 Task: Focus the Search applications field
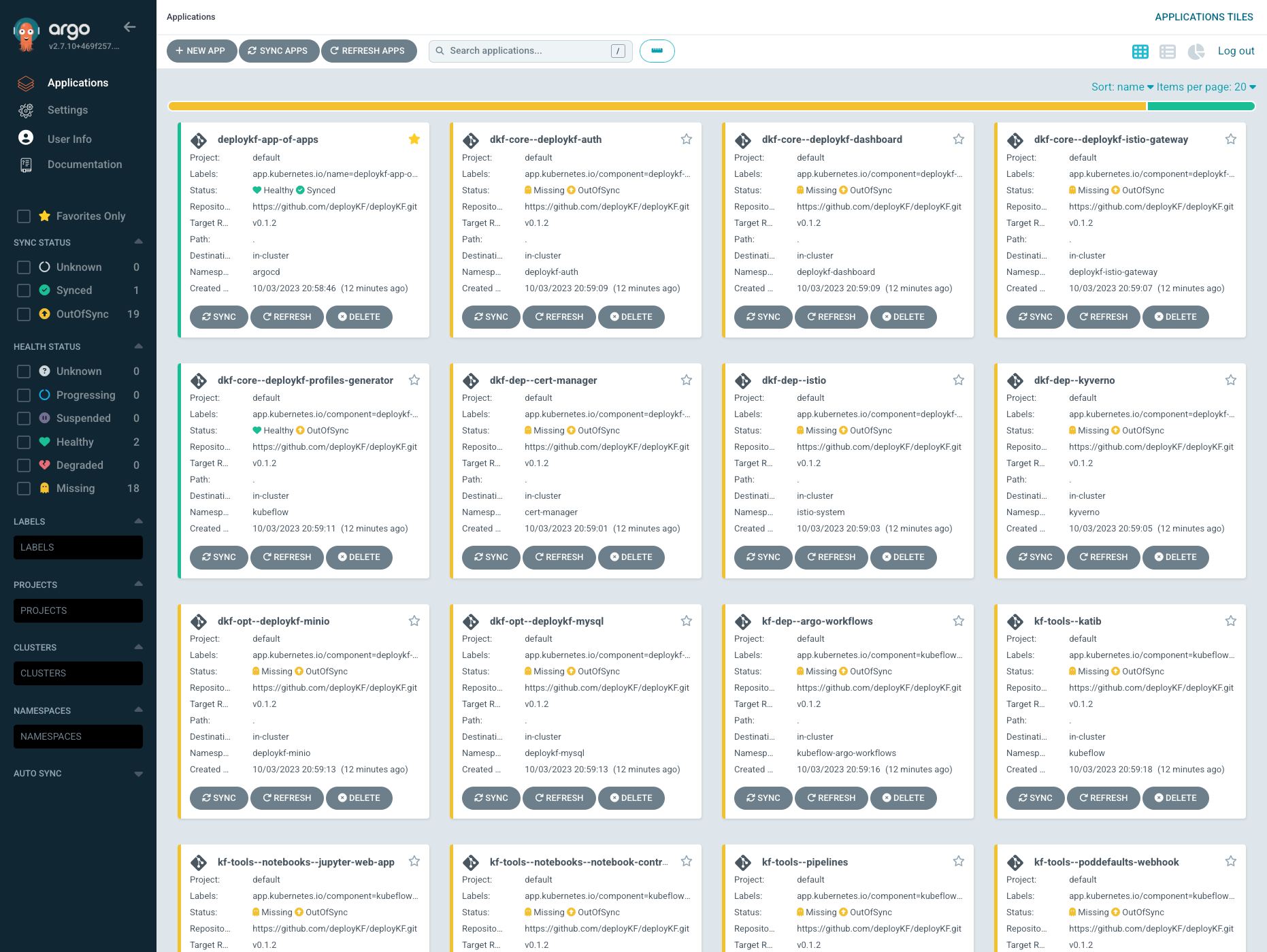[530, 51]
